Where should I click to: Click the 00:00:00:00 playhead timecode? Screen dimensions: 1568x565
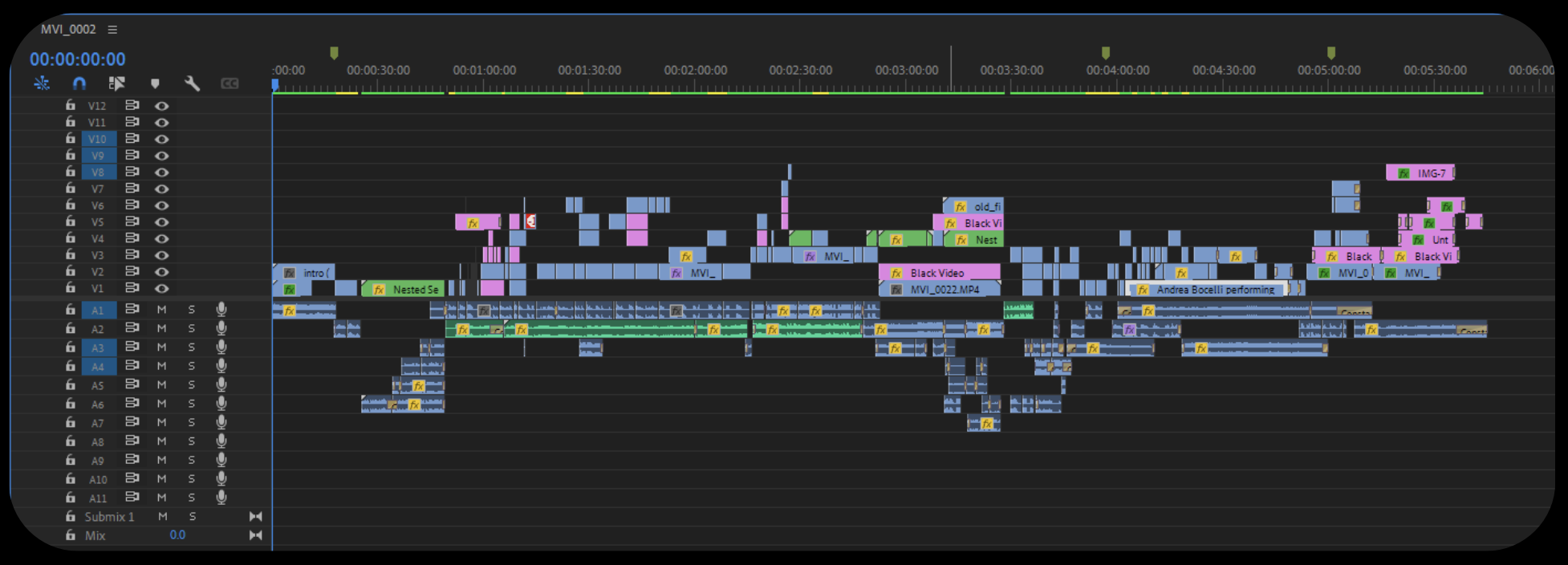point(78,59)
